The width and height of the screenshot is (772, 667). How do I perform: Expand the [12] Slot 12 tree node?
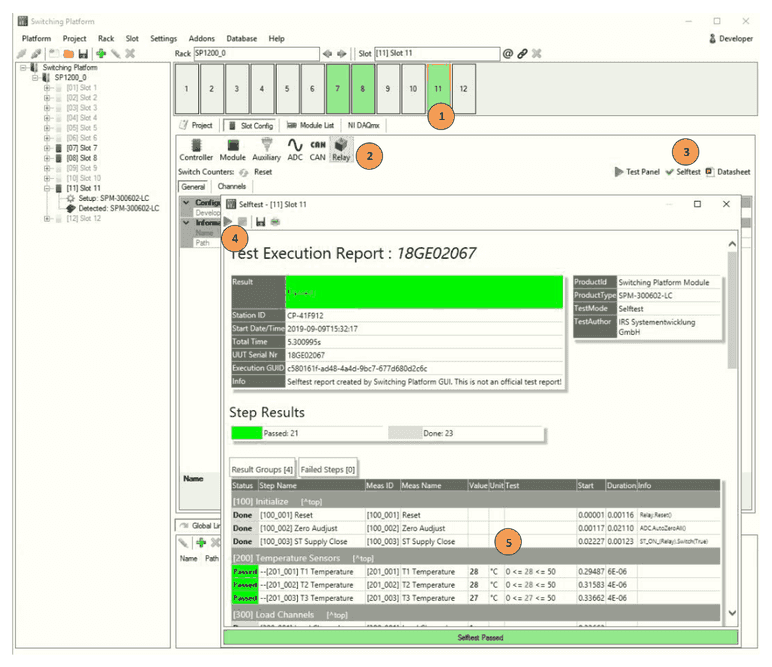point(47,218)
